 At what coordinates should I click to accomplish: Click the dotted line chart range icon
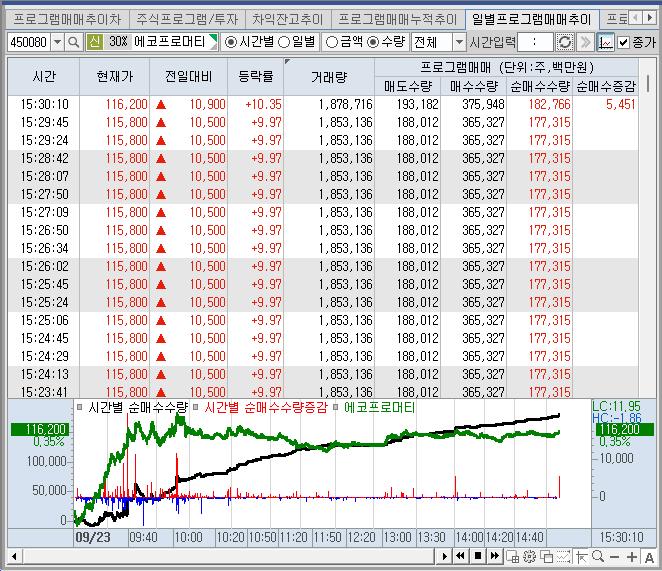pos(564,557)
